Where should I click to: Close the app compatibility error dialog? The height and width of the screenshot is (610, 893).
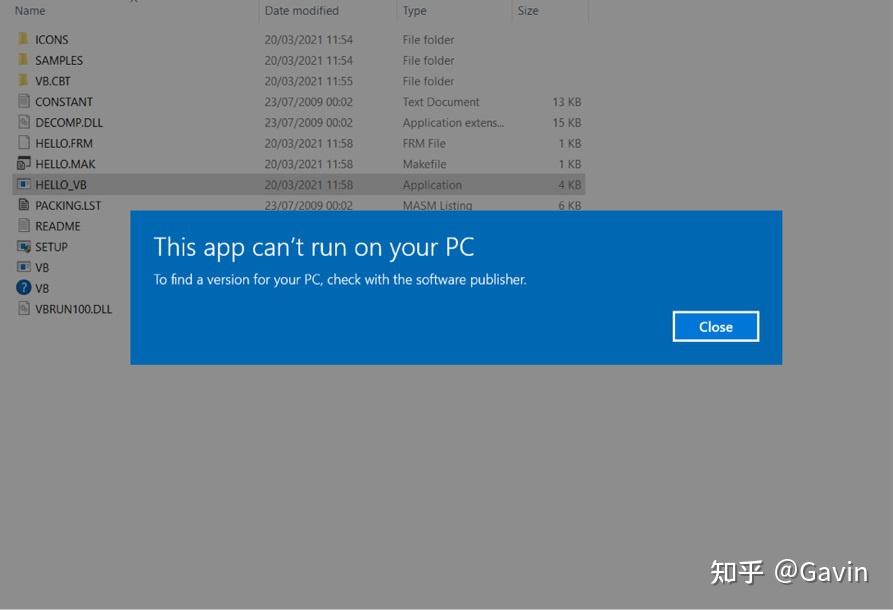714,326
